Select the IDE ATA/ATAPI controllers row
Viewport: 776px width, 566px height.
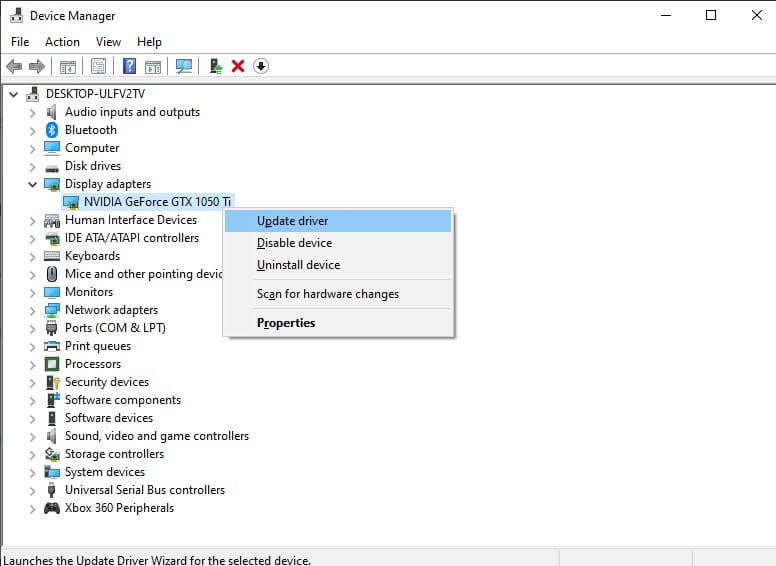pos(132,238)
